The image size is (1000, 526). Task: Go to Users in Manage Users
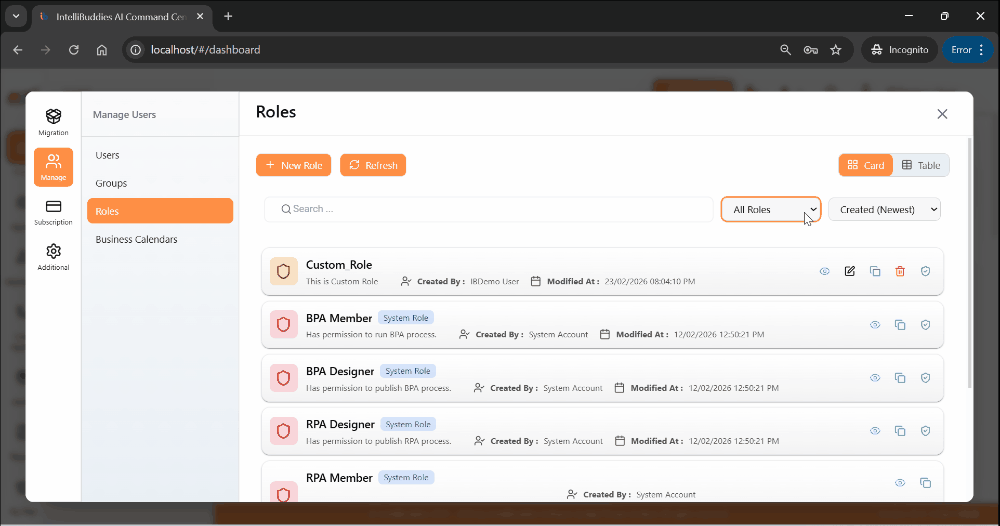point(107,155)
